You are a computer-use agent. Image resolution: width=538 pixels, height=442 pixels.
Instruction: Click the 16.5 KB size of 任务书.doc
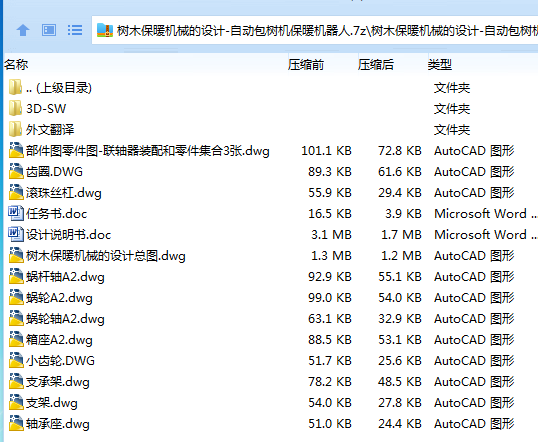[330, 214]
